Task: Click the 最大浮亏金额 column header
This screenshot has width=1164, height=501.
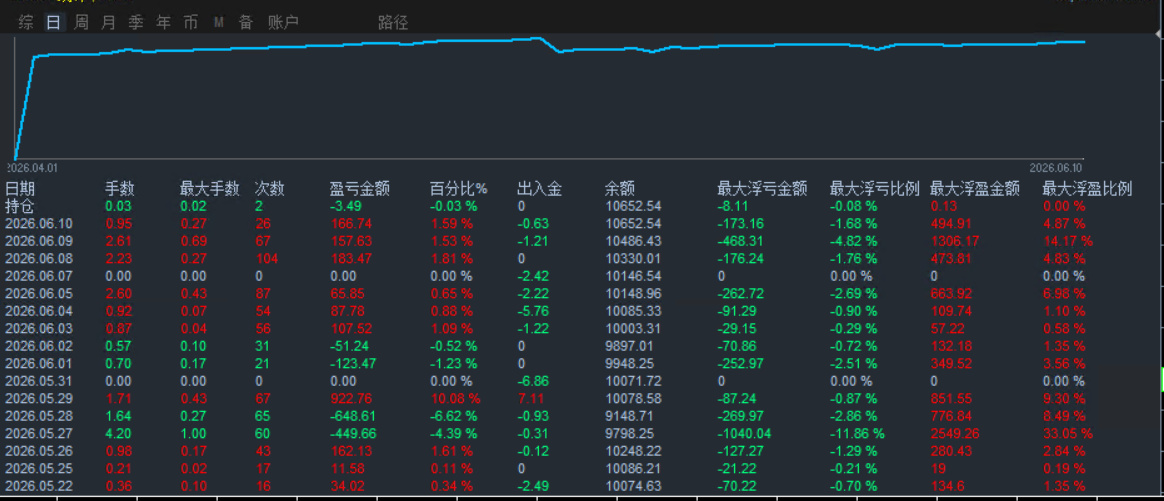Action: pos(762,189)
